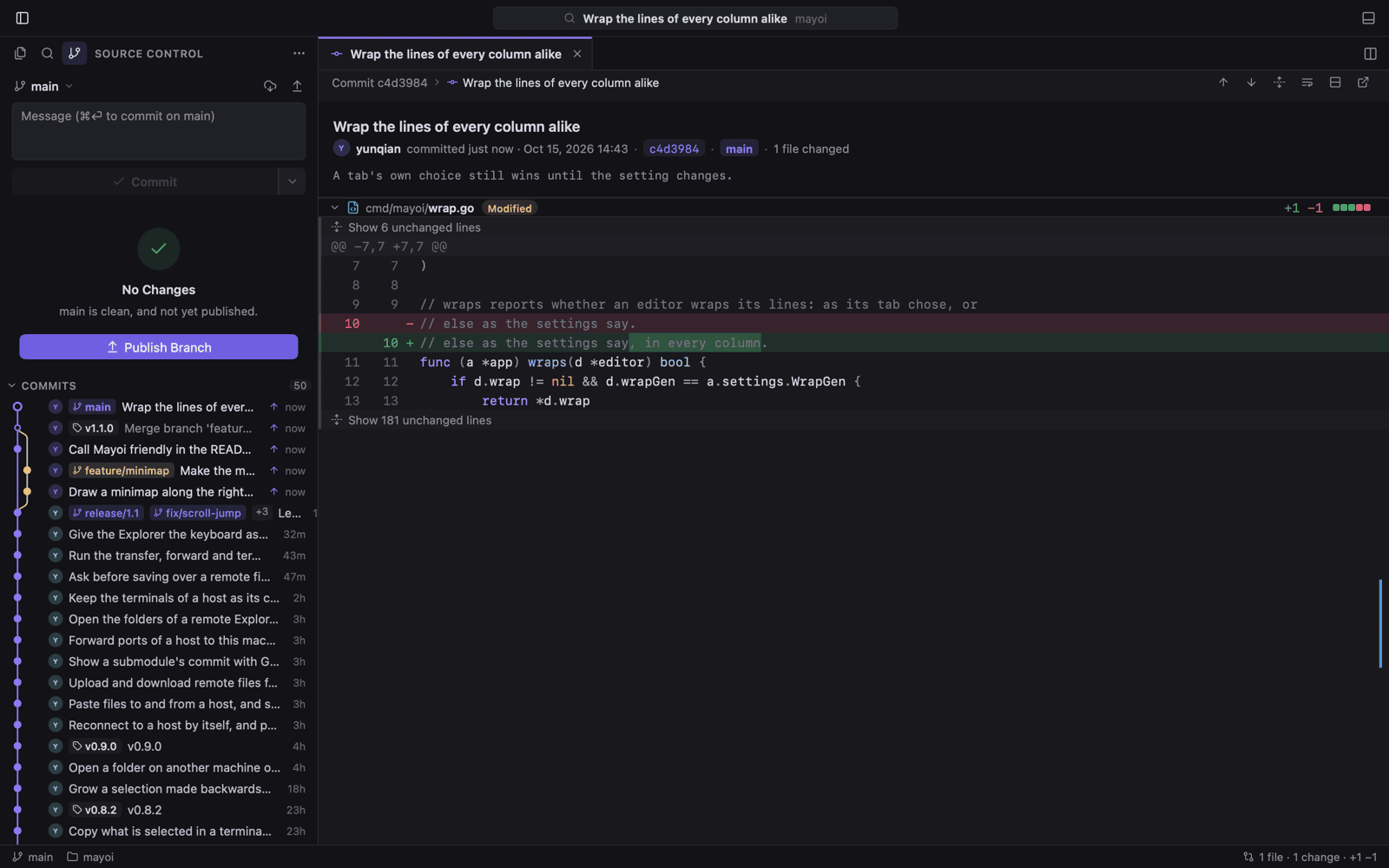
Task: Go to the previous change arrow
Action: 1223,82
